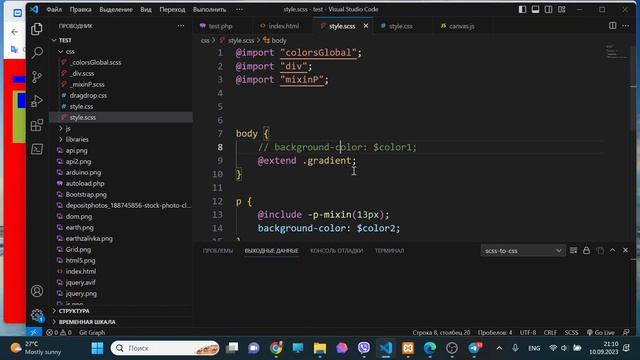Open the File menu

tap(54, 9)
